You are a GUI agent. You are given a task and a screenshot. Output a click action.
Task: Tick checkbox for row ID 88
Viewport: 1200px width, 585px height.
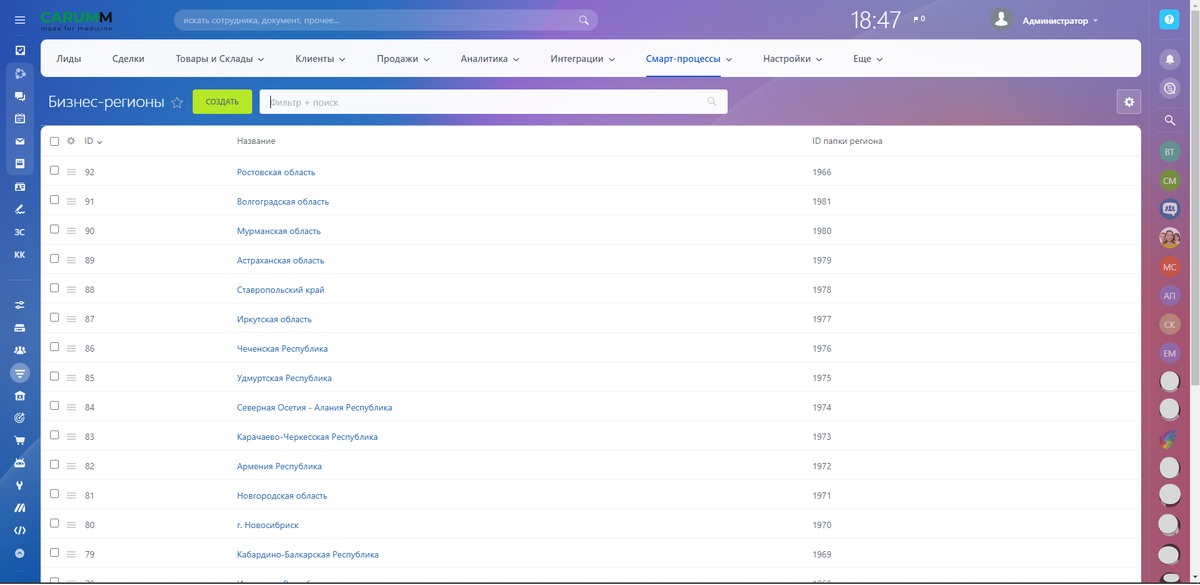pyautogui.click(x=54, y=289)
